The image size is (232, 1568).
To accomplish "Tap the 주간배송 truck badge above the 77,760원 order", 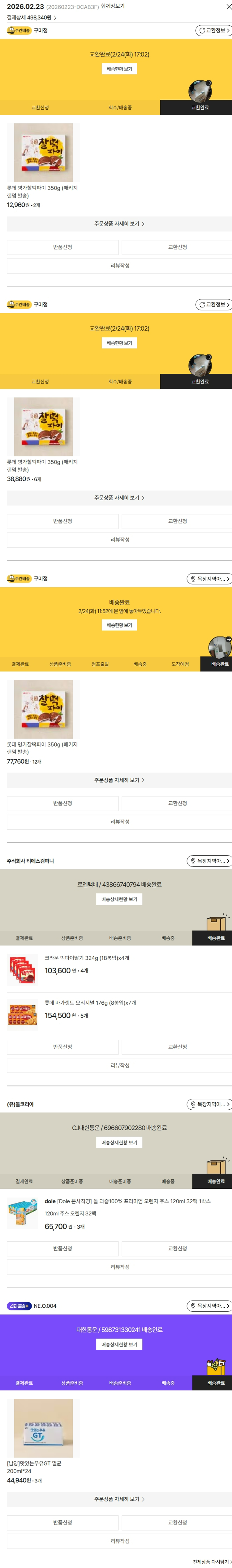I will 19,578.
